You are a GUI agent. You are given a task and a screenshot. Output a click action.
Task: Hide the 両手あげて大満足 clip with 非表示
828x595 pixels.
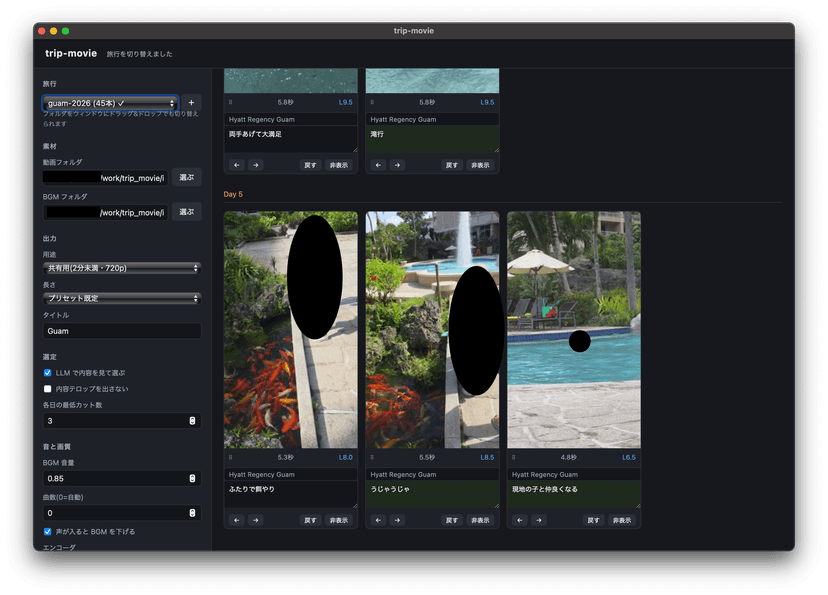click(338, 165)
